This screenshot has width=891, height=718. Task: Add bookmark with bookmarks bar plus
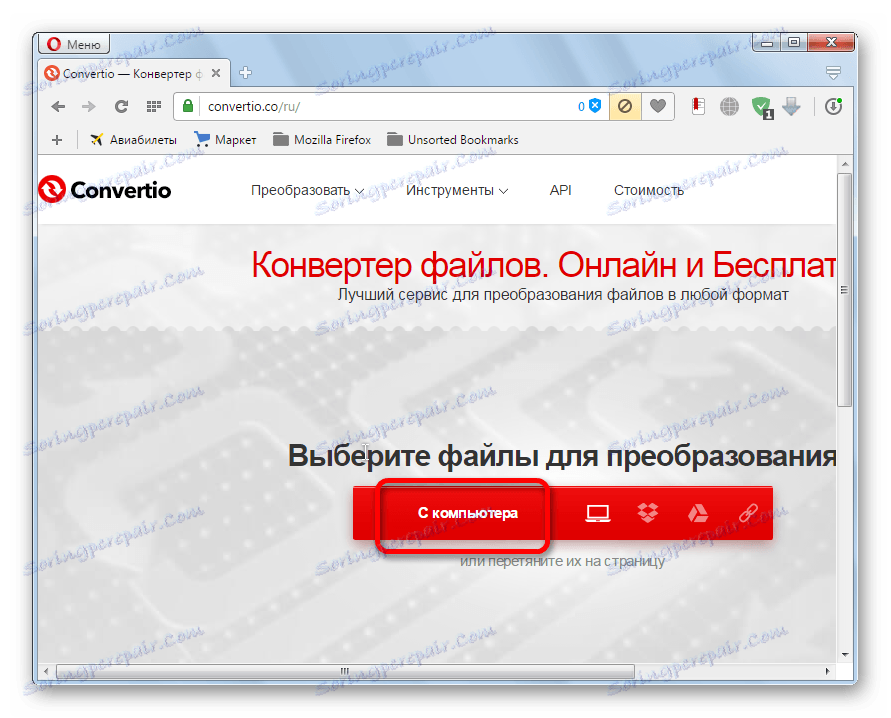[x=57, y=140]
